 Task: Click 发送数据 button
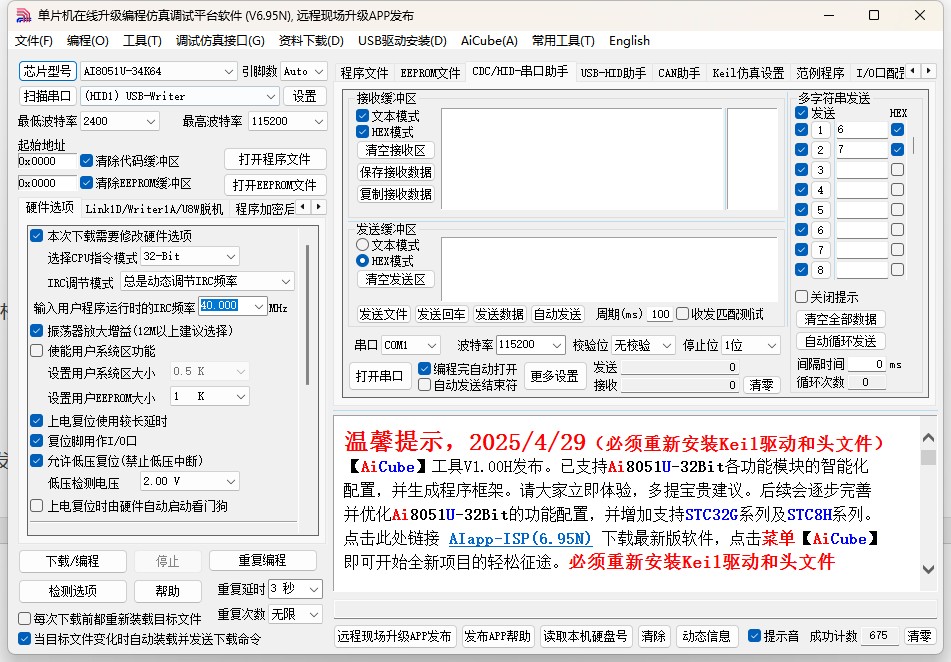(x=499, y=314)
